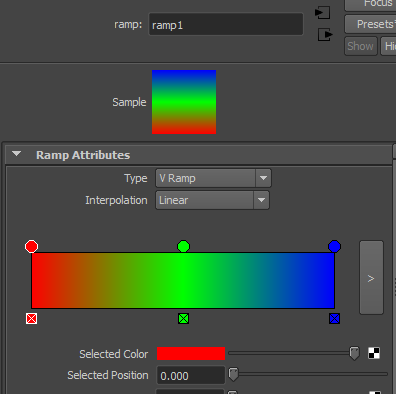Viewport: 396px width, 394px height.
Task: Click the input connection icon next to ramp1
Action: coord(322,13)
